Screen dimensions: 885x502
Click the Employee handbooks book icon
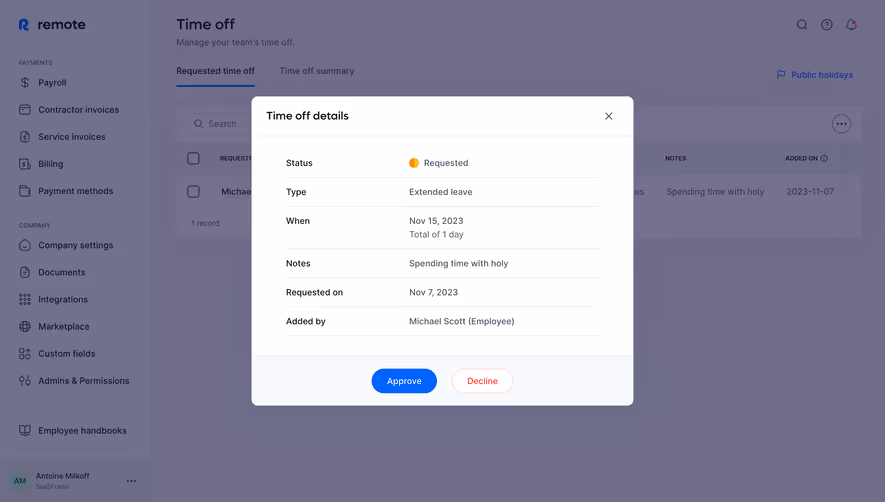coord(25,430)
